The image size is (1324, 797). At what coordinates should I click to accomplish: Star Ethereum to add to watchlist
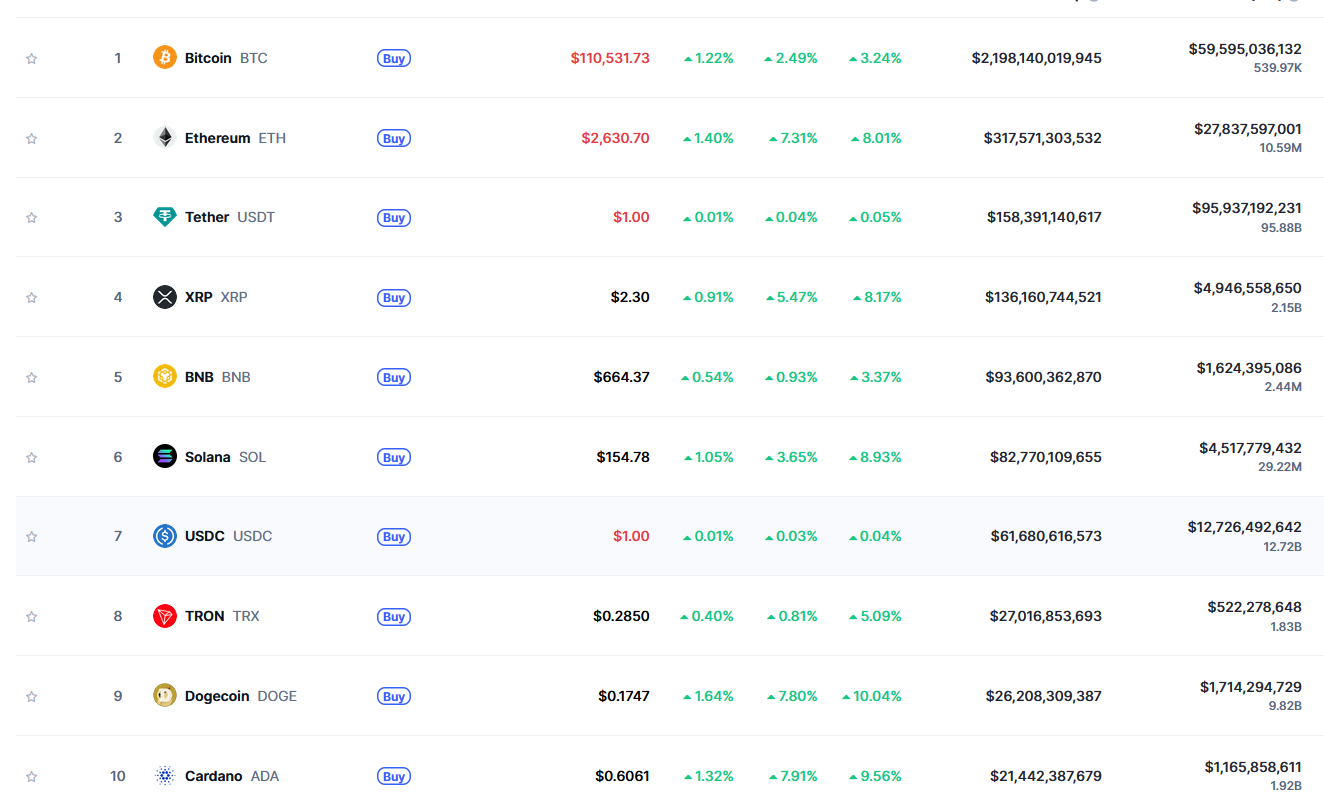coord(31,138)
